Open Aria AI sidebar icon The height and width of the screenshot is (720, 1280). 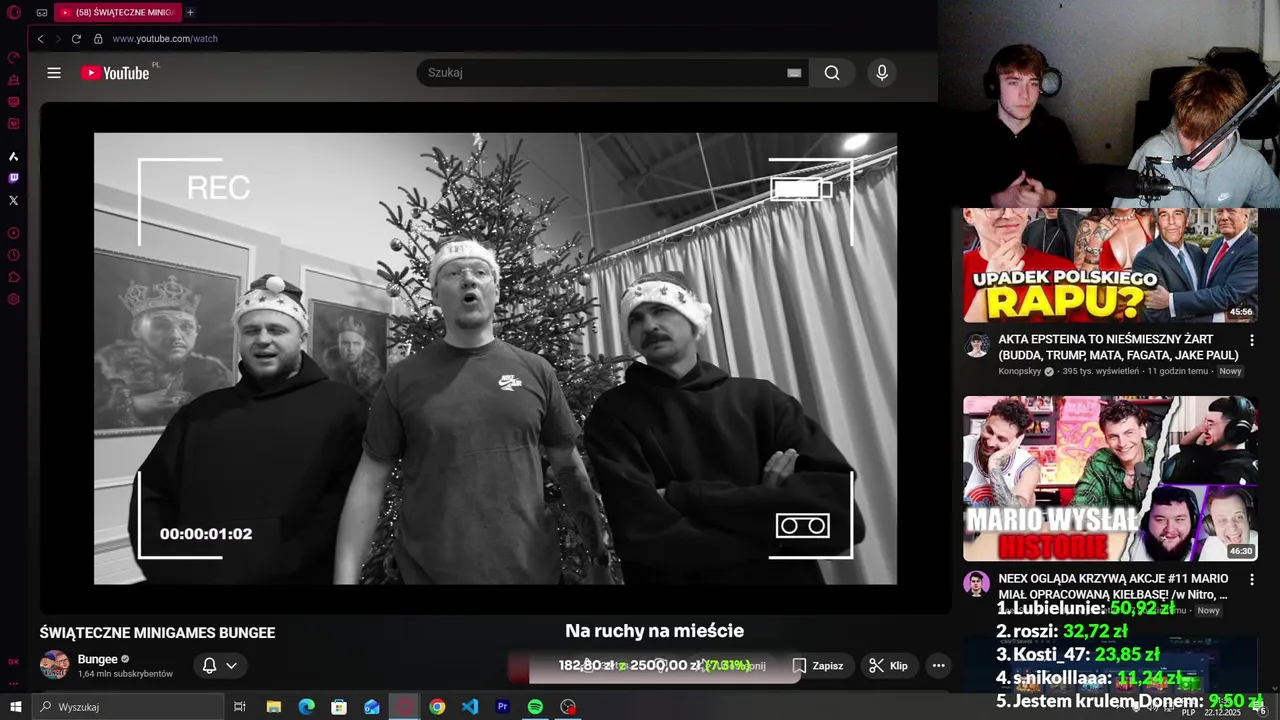click(x=14, y=156)
